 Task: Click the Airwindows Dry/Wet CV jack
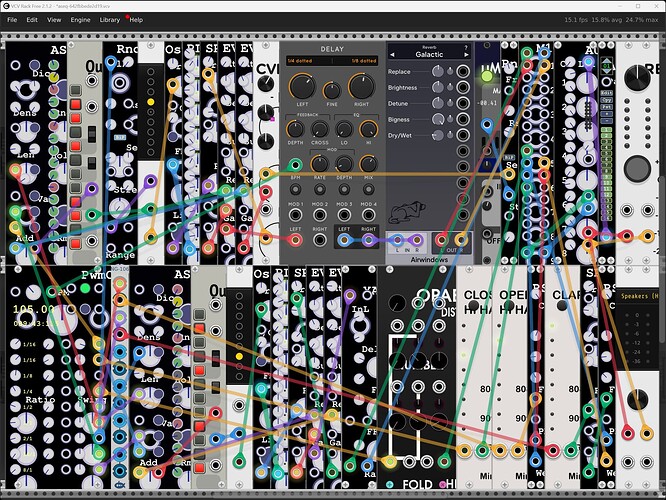click(x=463, y=136)
